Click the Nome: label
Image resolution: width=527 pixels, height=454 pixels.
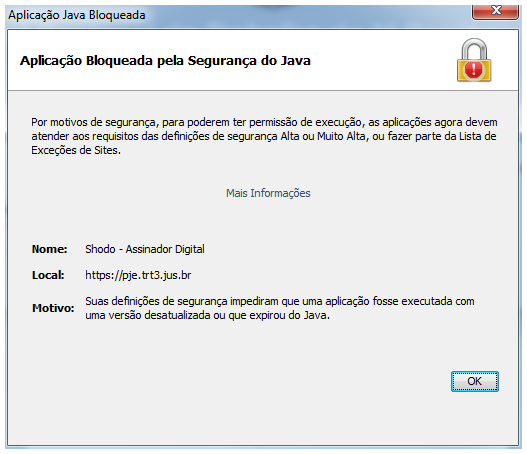(49, 249)
